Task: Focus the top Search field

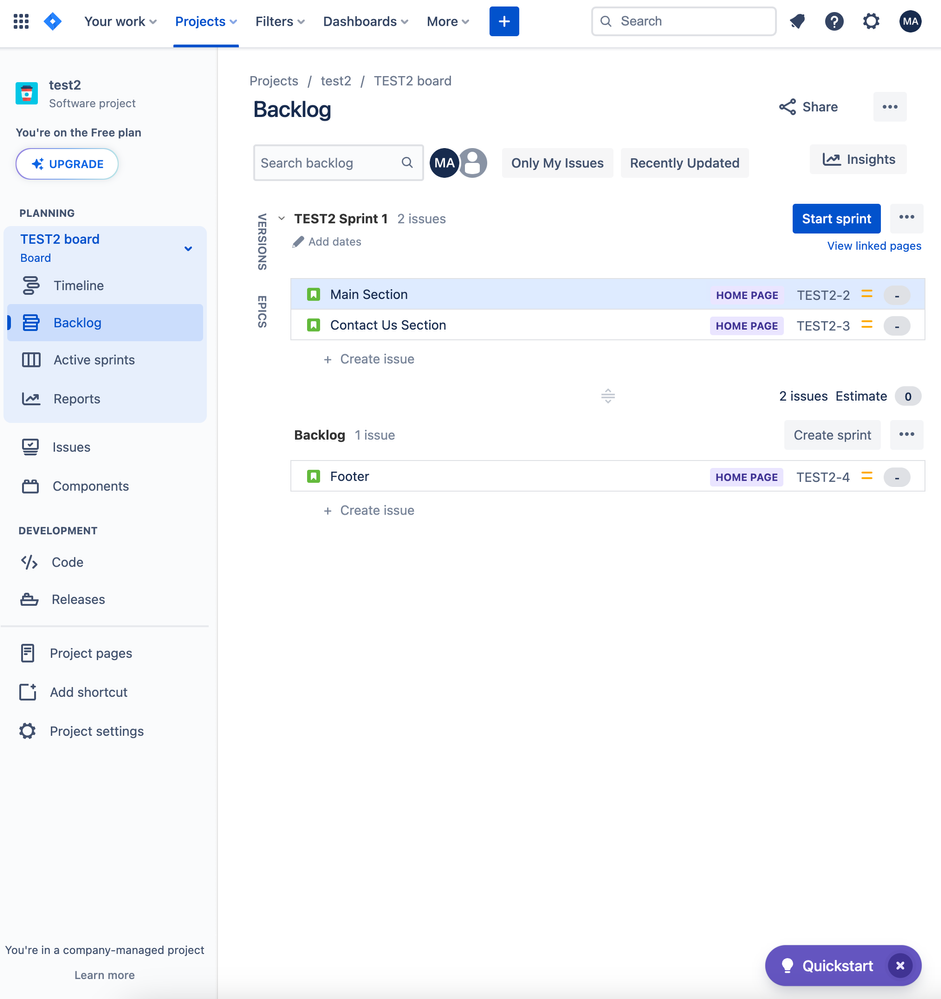Action: click(684, 22)
